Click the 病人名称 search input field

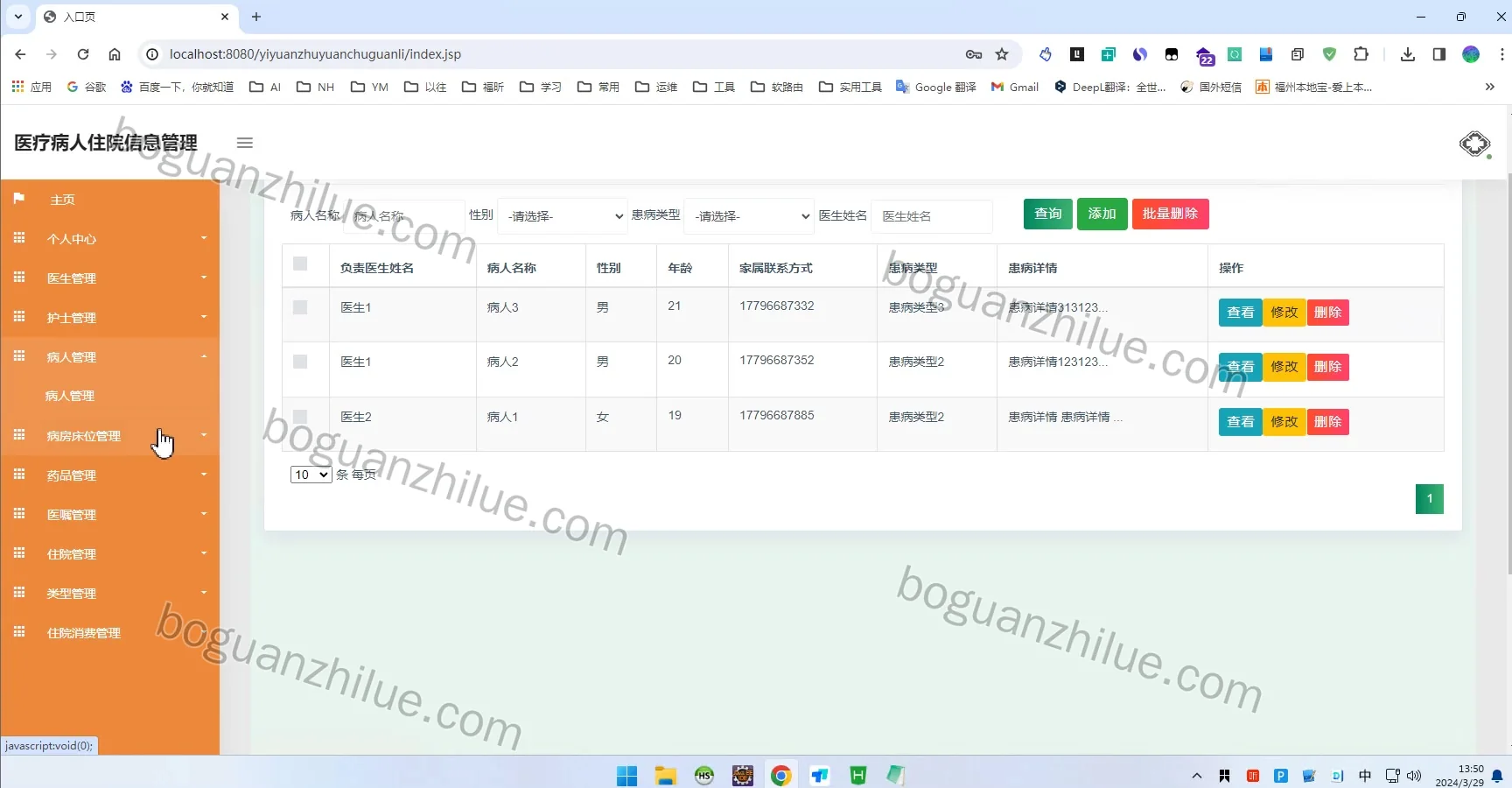coord(403,216)
